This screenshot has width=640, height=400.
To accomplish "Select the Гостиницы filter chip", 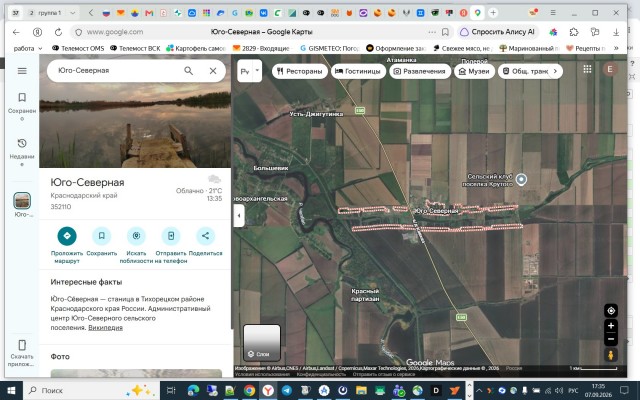I will pyautogui.click(x=358, y=71).
